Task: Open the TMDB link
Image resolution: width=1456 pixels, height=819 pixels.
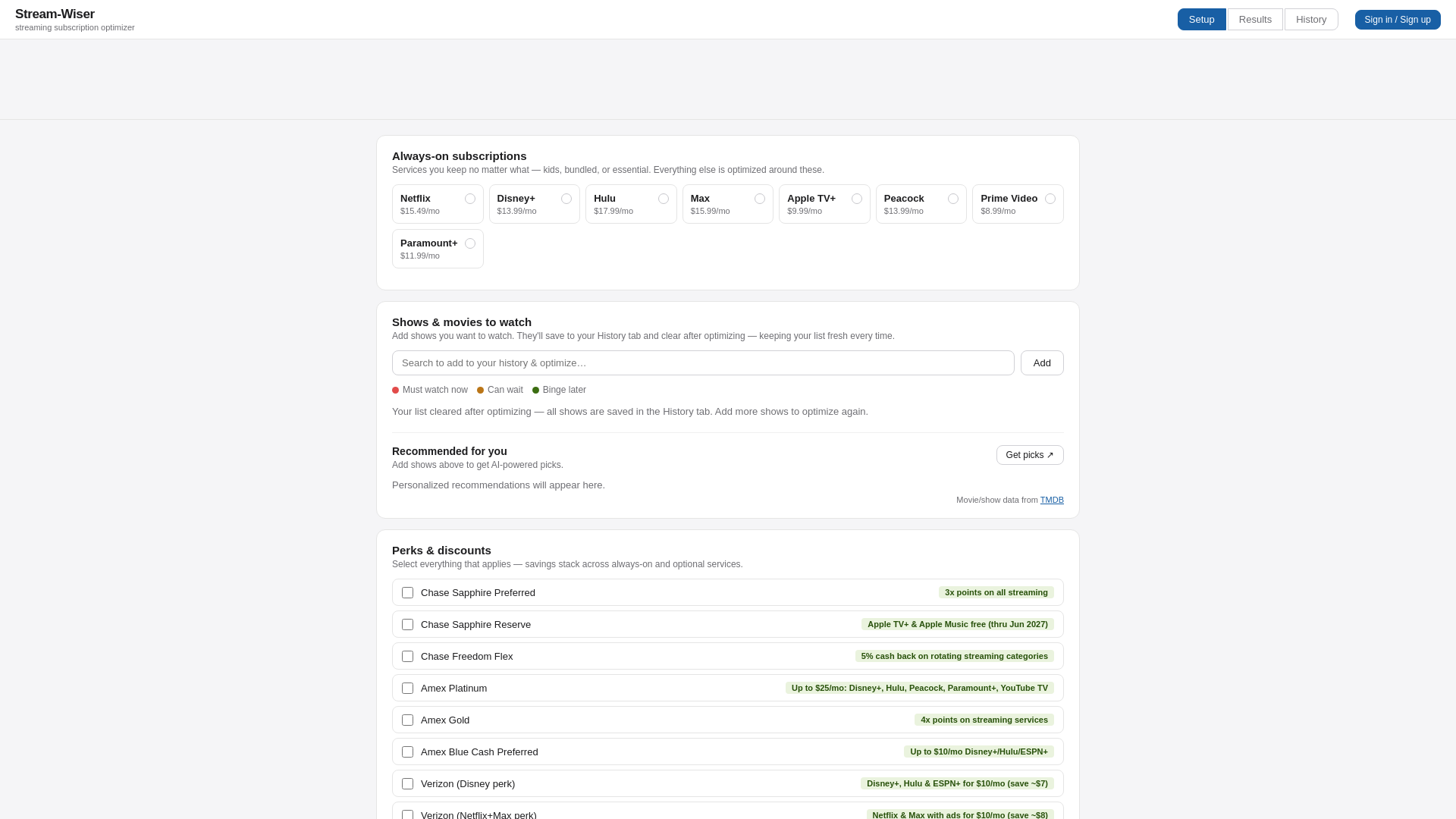Action: pyautogui.click(x=1052, y=500)
